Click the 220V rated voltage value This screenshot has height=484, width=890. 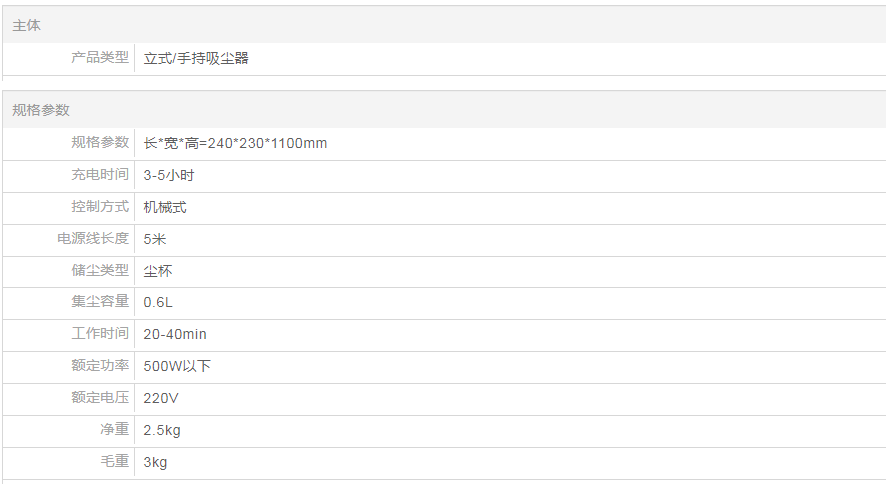coord(161,398)
